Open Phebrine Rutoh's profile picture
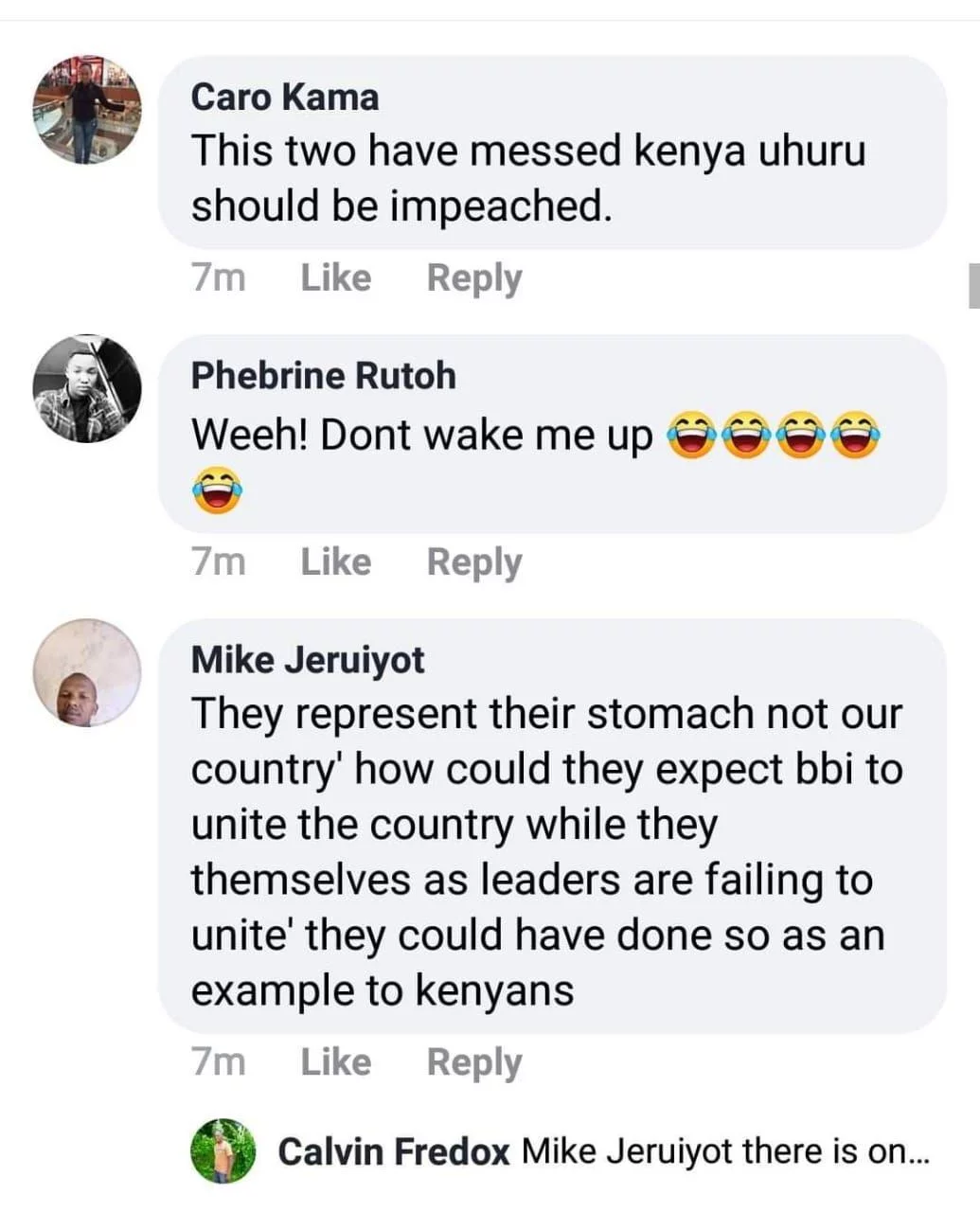This screenshot has width=980, height=1212. (87, 388)
